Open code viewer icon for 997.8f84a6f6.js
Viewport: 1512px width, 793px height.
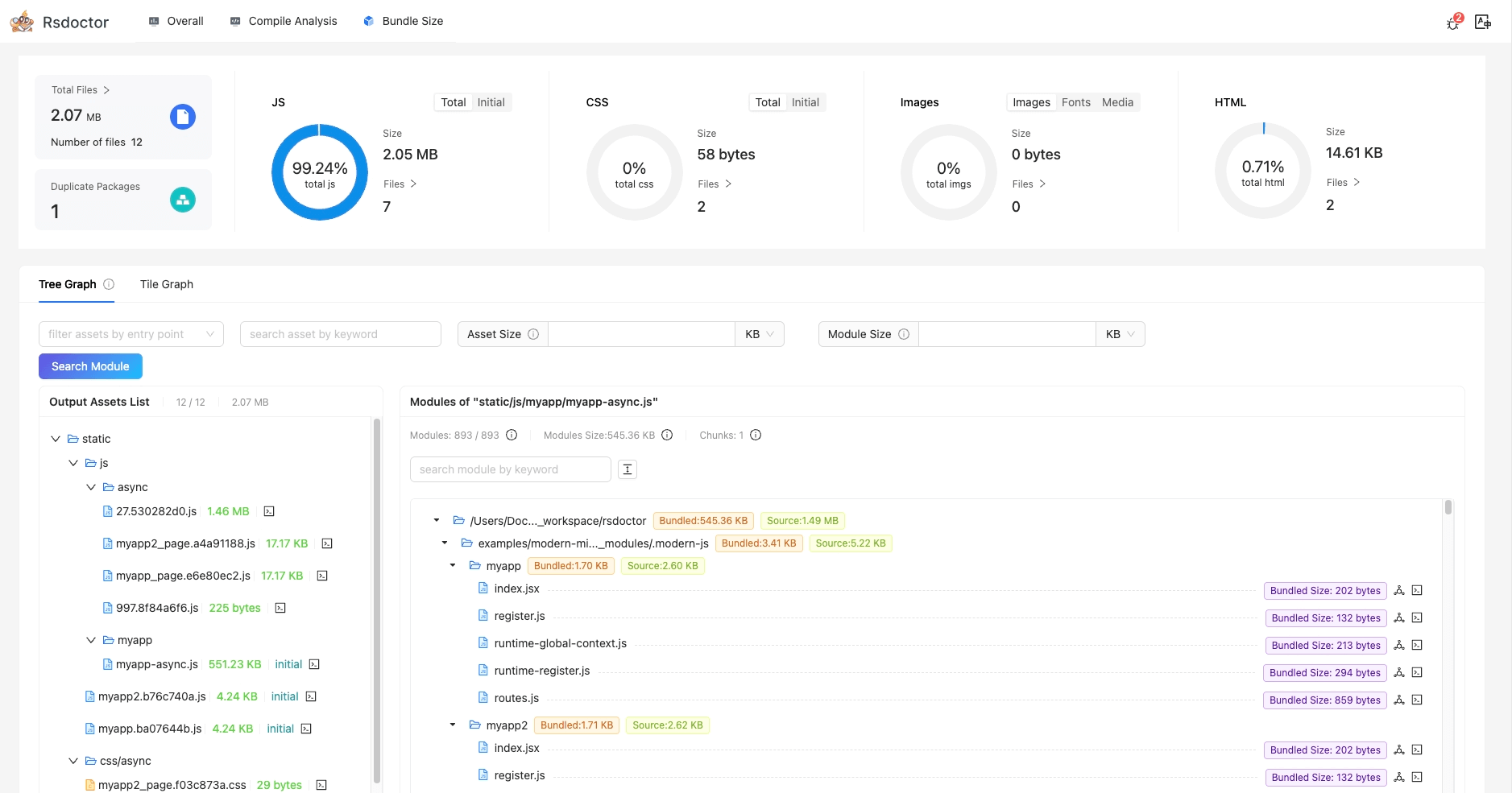[x=280, y=608]
